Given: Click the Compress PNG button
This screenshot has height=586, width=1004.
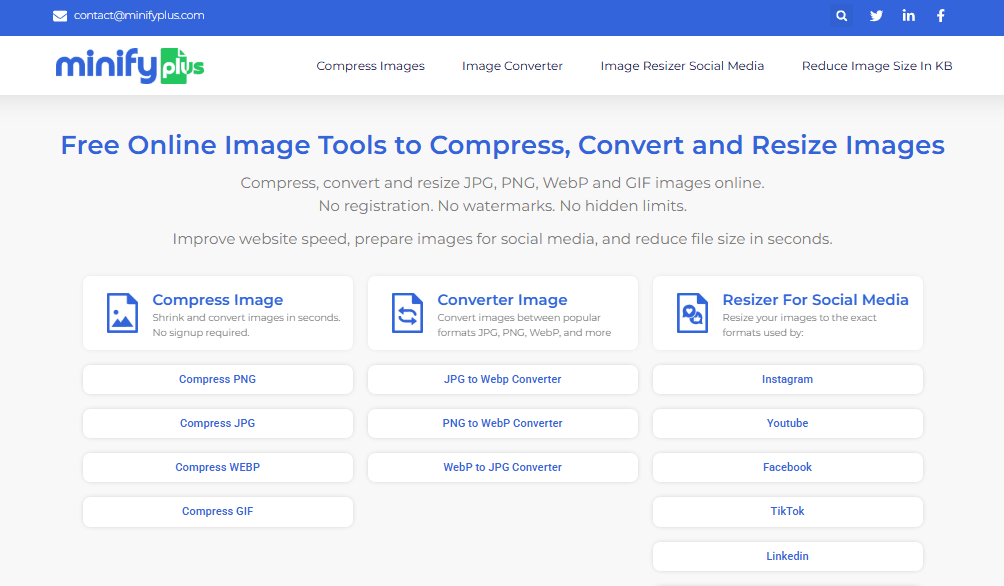Looking at the screenshot, I should click(x=217, y=379).
